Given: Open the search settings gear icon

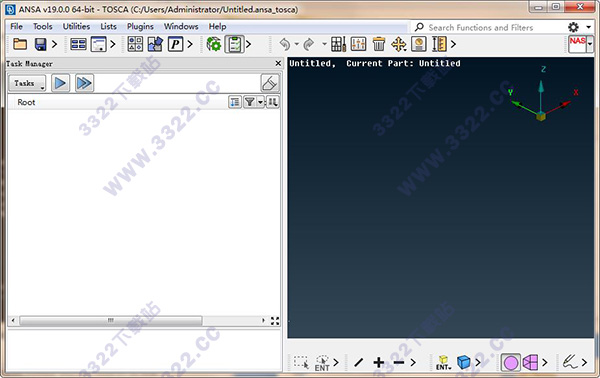Looking at the screenshot, I should click(573, 27).
